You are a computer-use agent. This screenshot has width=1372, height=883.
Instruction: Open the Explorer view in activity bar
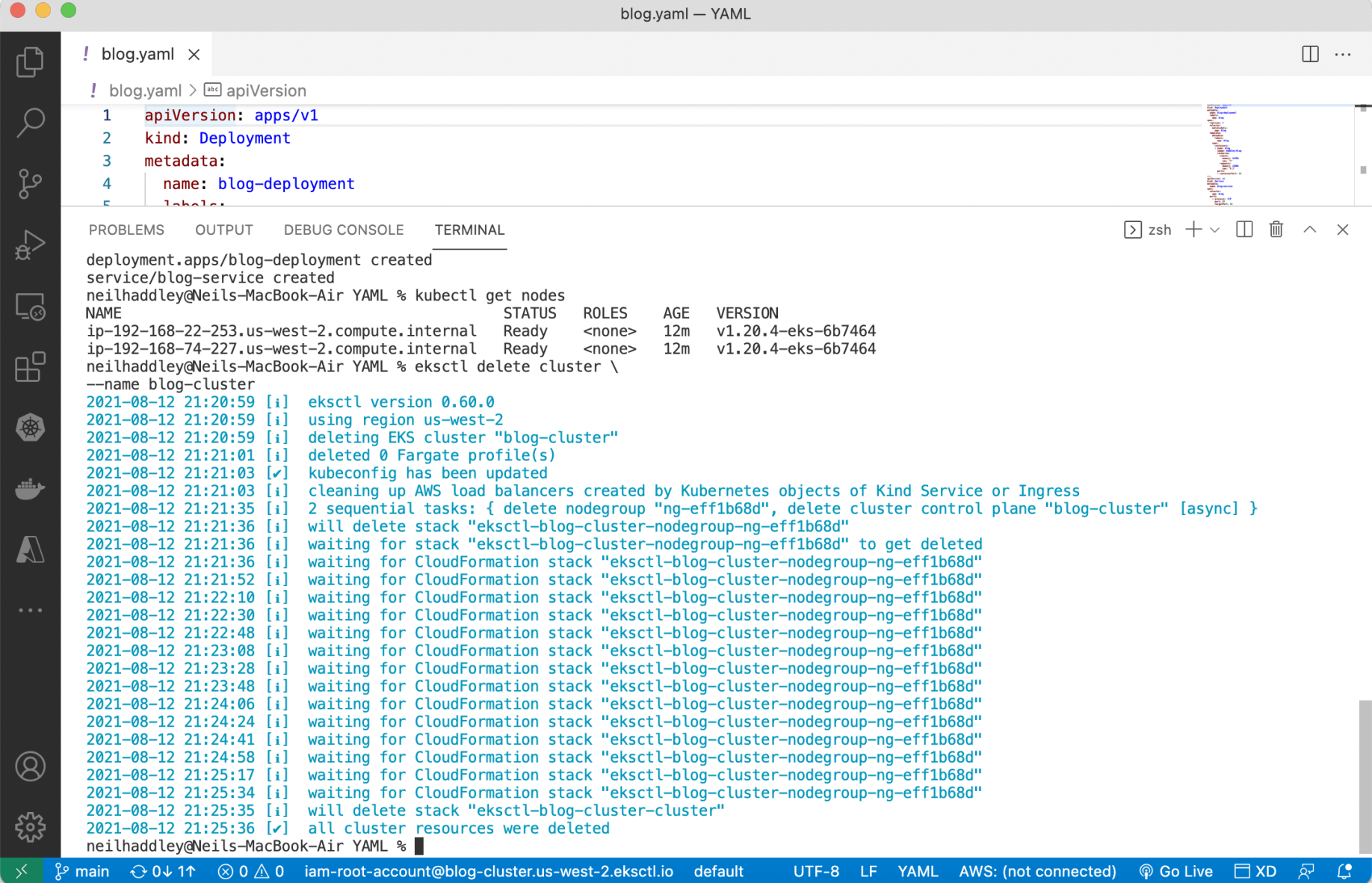point(30,62)
